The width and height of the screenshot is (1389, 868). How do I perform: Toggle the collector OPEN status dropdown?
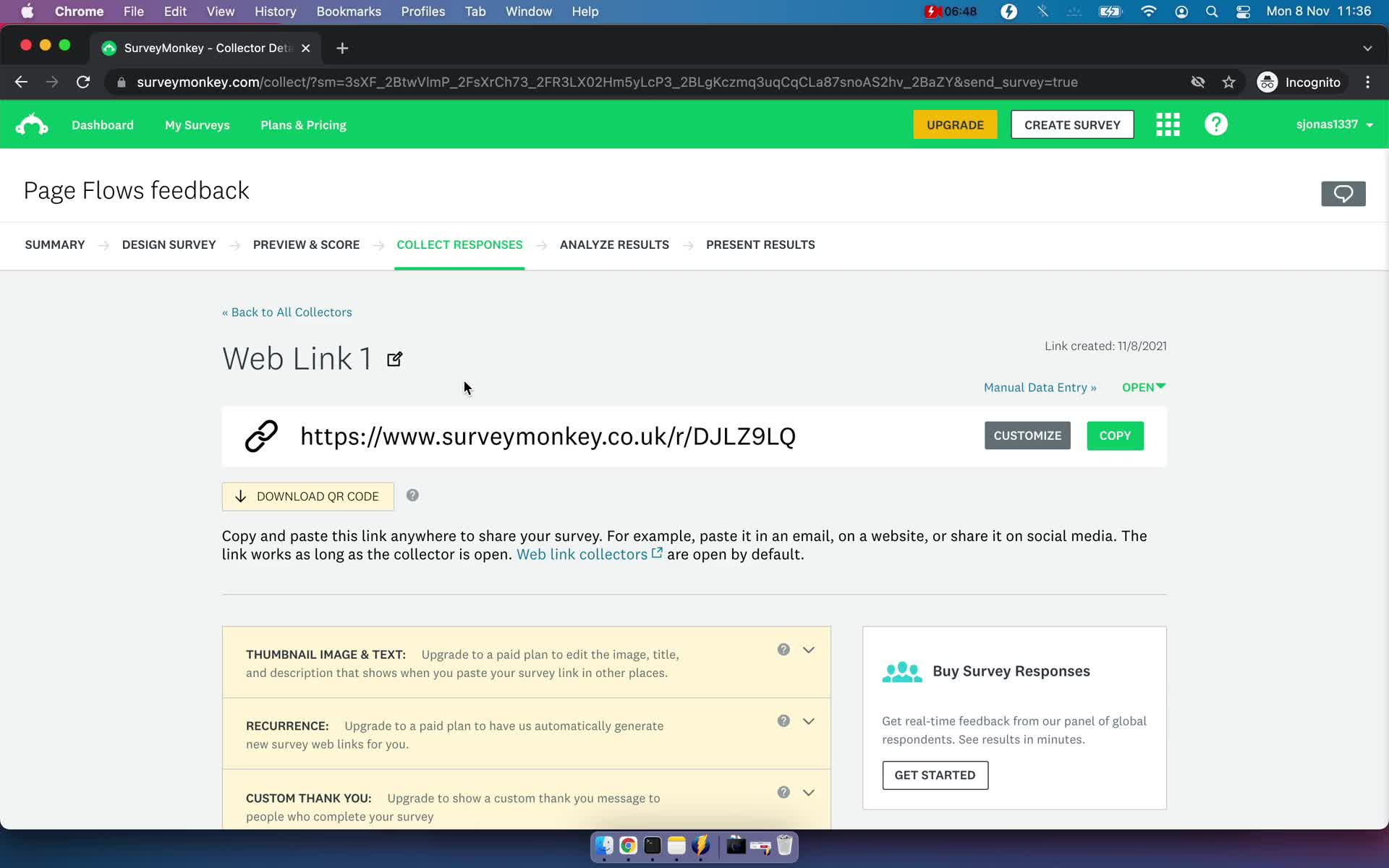[x=1143, y=387]
